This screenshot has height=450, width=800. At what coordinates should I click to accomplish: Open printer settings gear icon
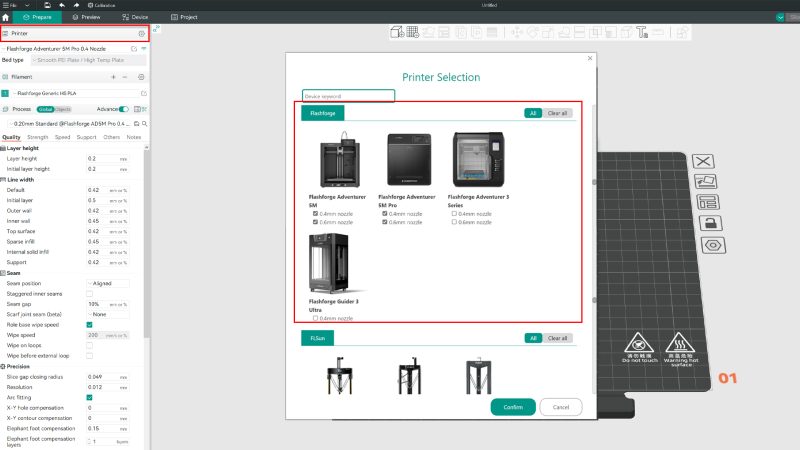click(142, 34)
